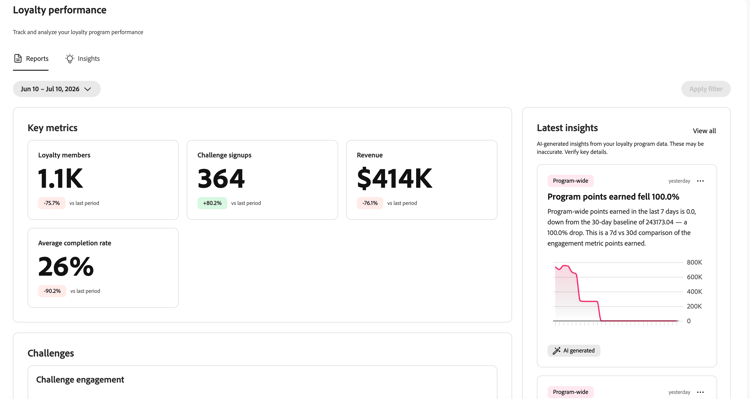Open 'Program points earned fell 100.0%' insight
This screenshot has height=399, width=750.
coord(613,197)
